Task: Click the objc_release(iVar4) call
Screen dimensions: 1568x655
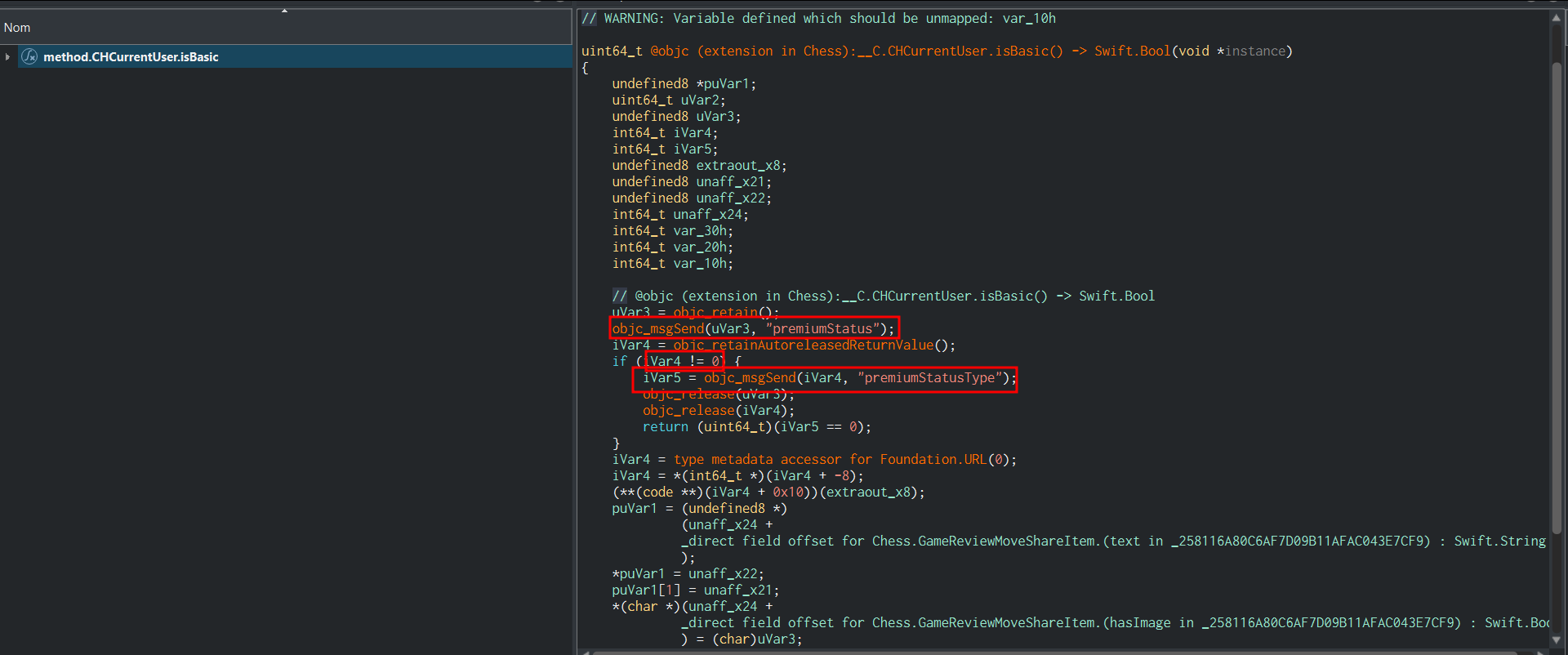Action: tap(718, 411)
